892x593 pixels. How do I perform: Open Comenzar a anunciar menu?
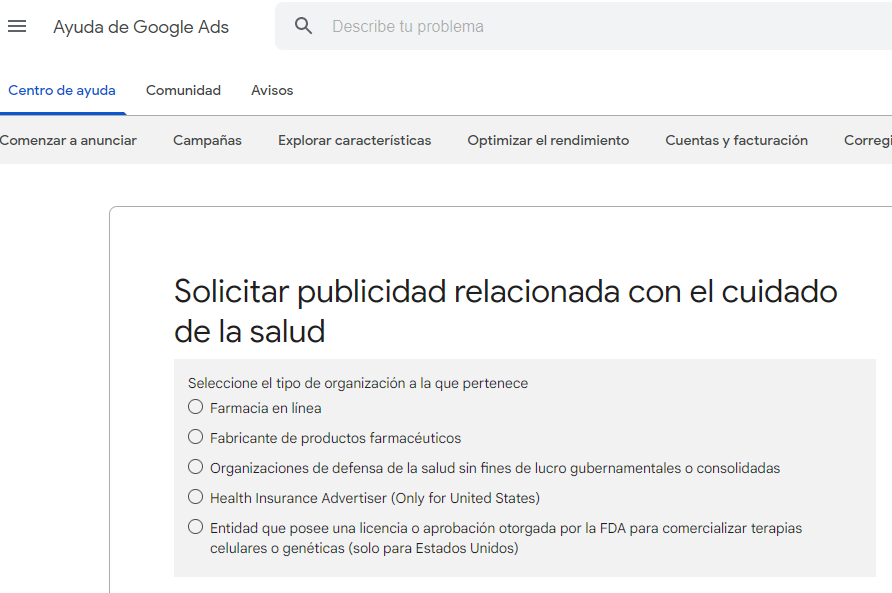point(68,140)
